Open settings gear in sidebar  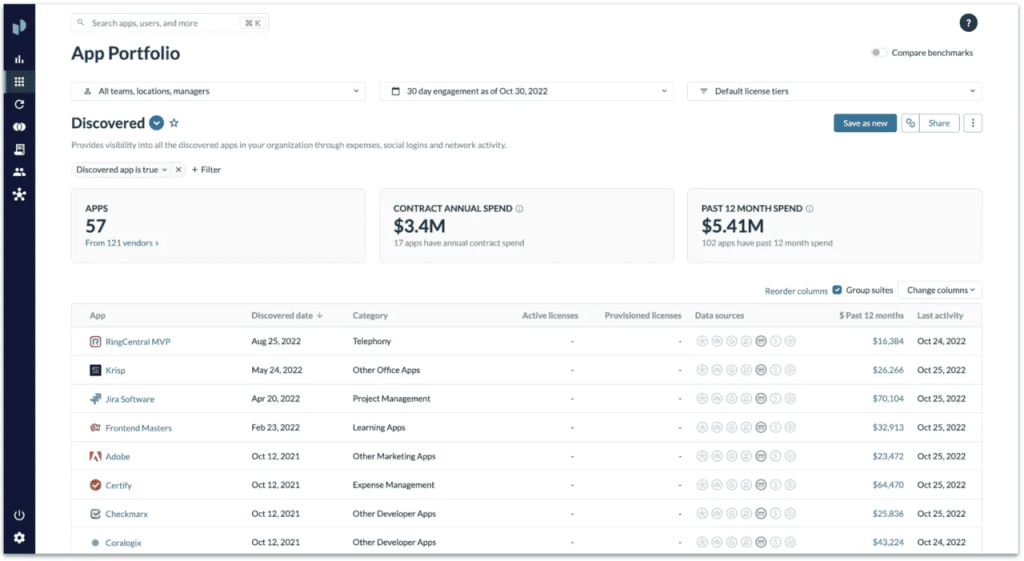(20, 537)
